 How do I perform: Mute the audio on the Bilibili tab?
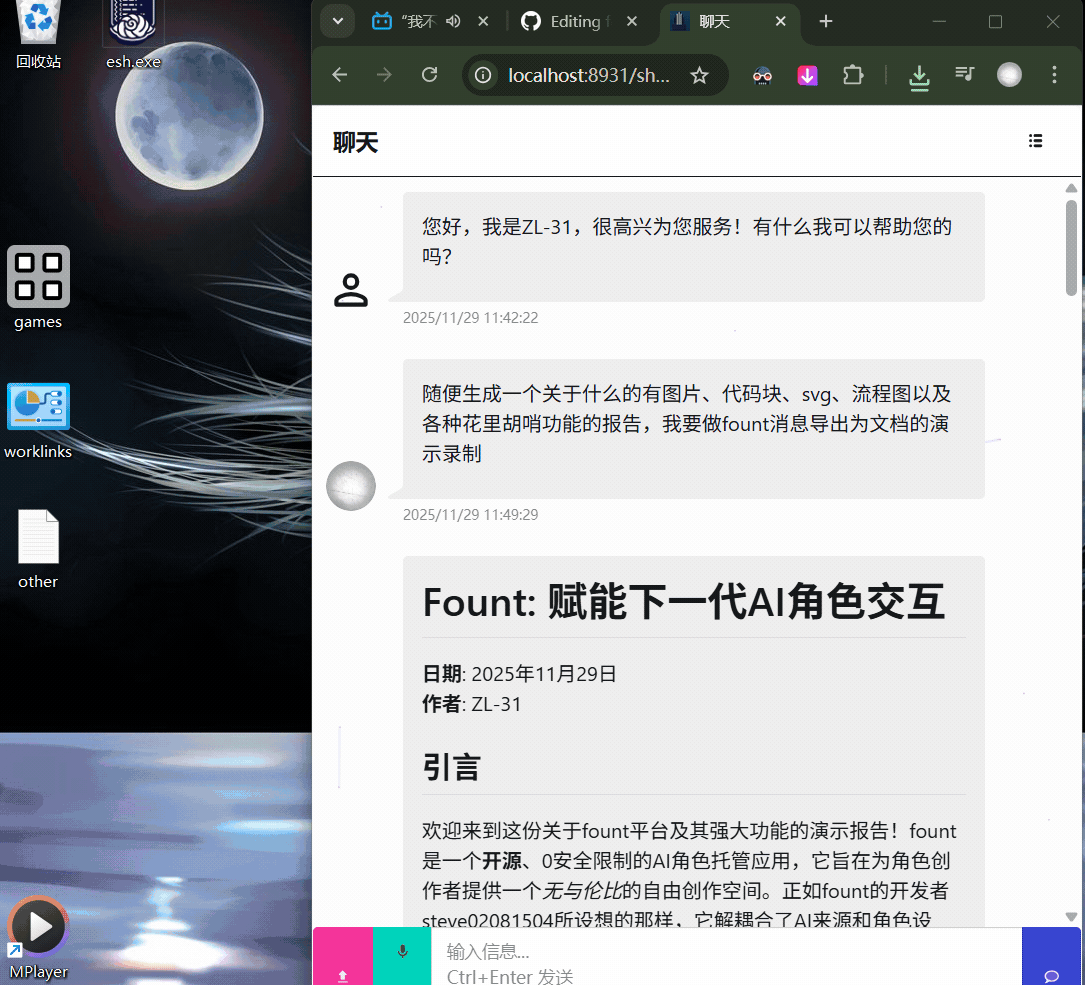pos(453,22)
